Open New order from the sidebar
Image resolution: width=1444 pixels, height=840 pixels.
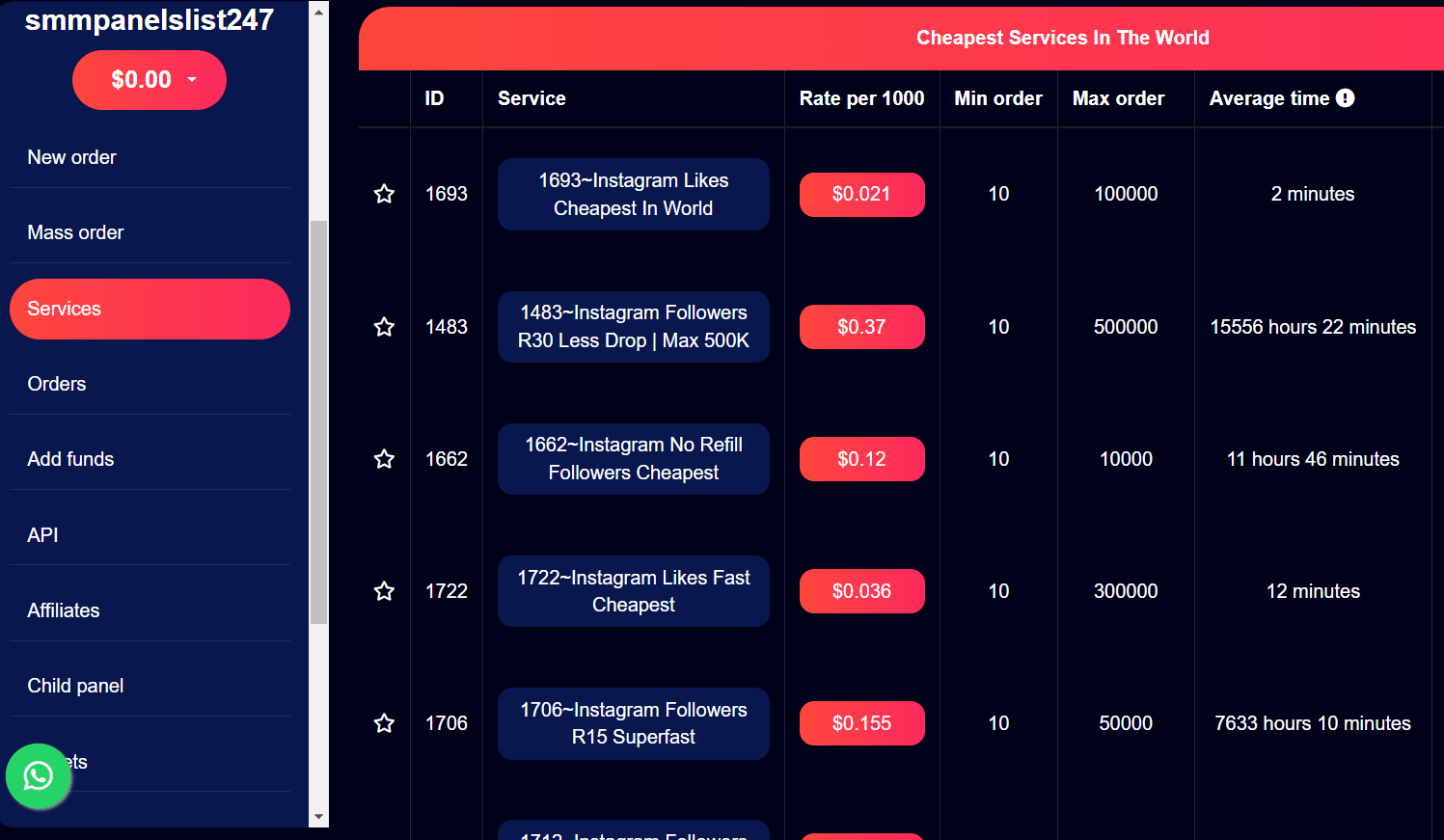click(72, 157)
